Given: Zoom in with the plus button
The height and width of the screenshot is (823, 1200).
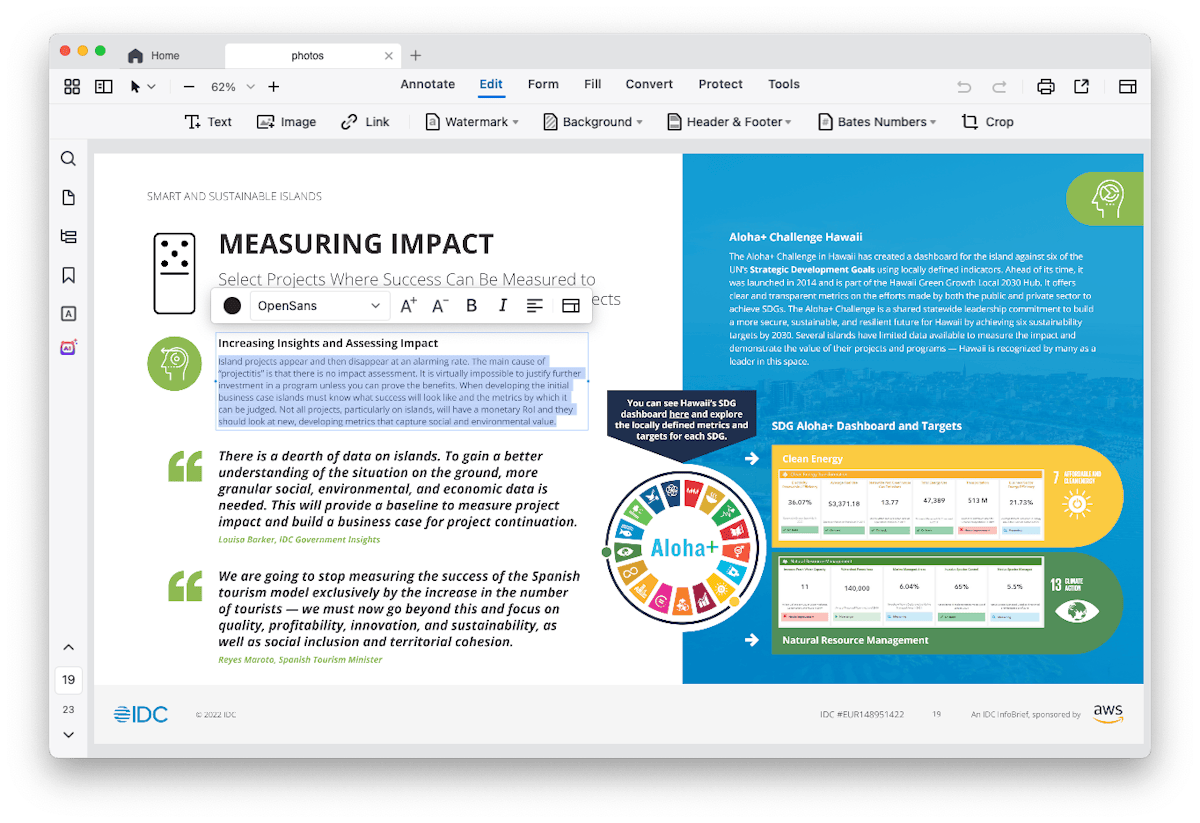Looking at the screenshot, I should (x=274, y=87).
